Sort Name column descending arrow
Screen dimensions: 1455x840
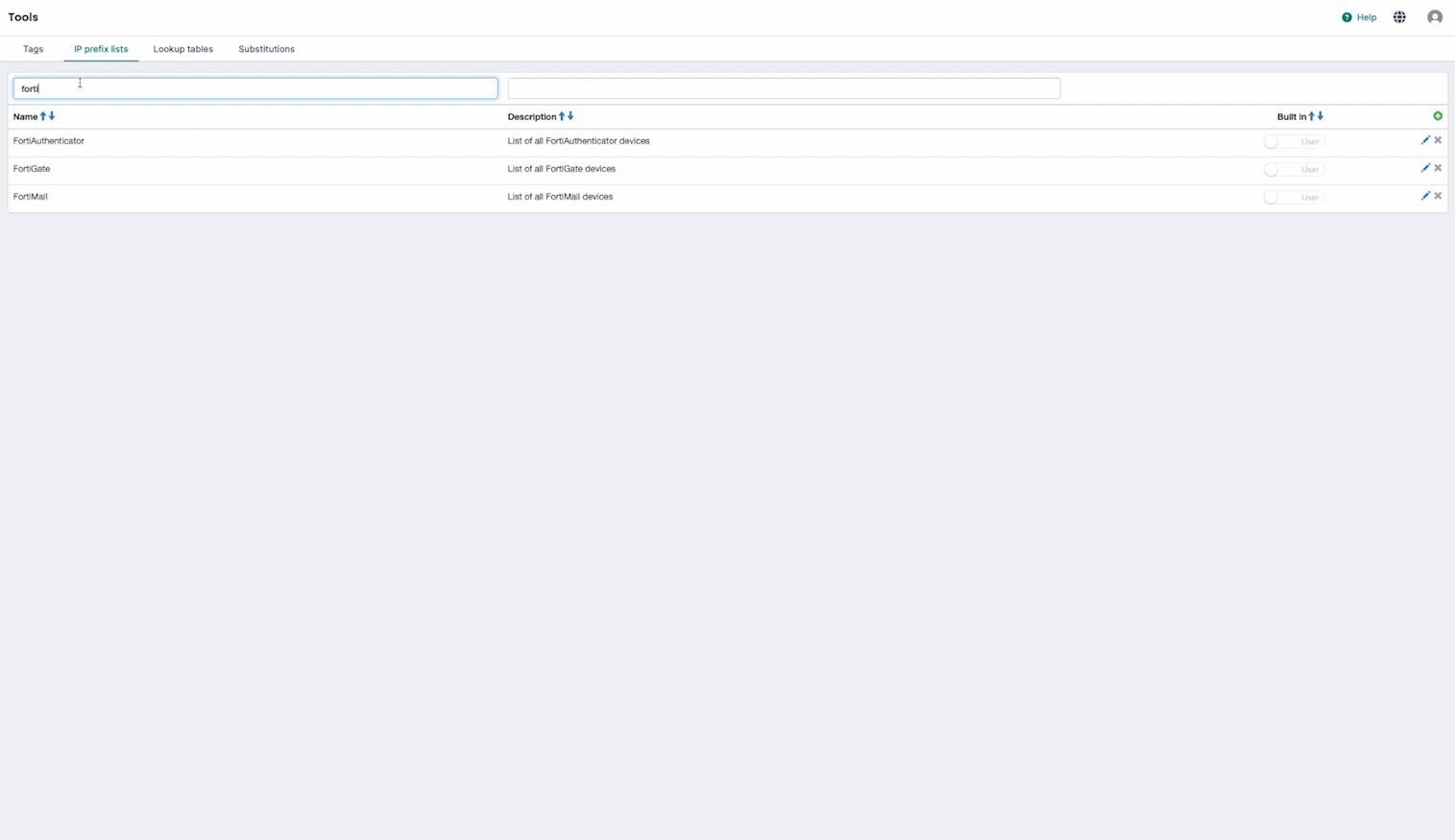[x=52, y=116]
